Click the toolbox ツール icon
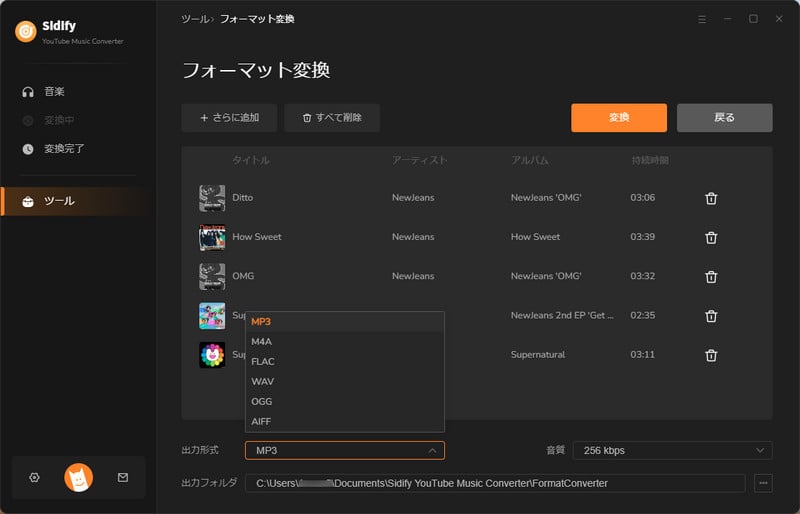Screen dimensions: 800x514 [x=28, y=201]
